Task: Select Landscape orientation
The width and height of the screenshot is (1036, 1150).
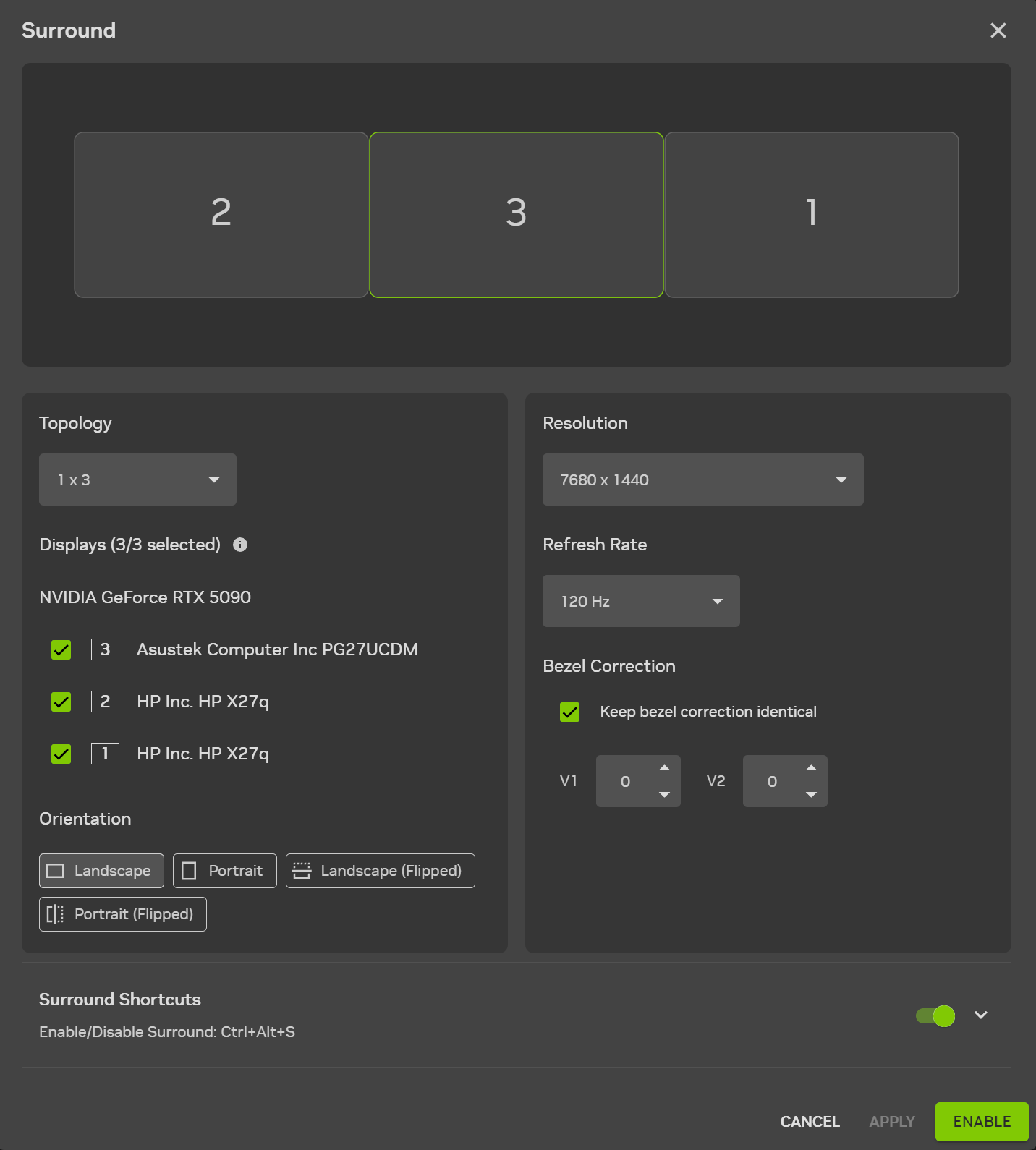Action: [101, 871]
